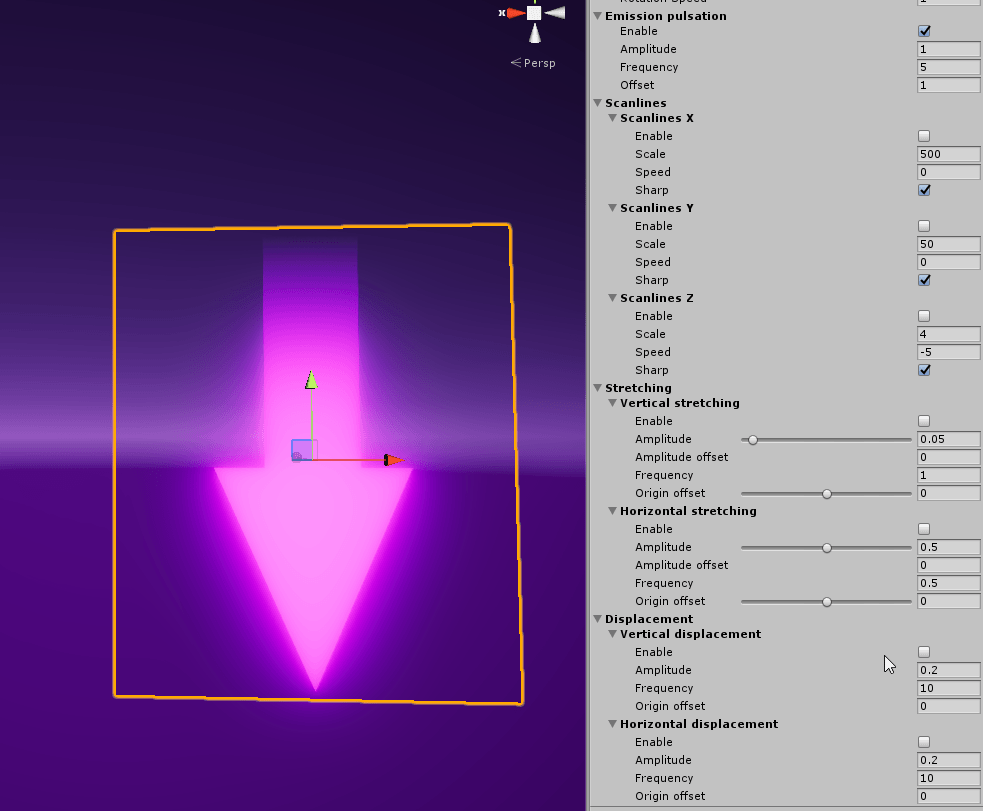Click the Scale field showing 500
The height and width of the screenshot is (811, 983).
[947, 154]
